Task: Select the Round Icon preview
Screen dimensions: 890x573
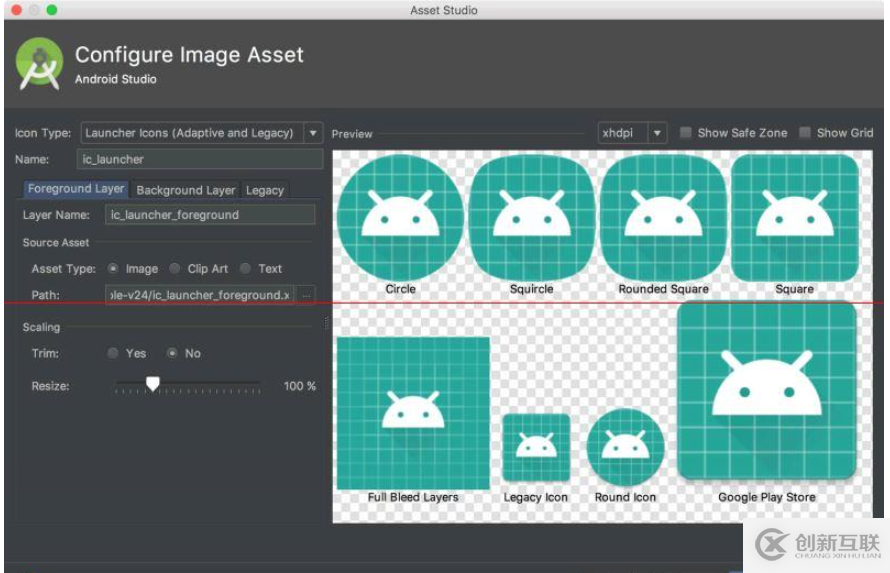Action: [625, 447]
